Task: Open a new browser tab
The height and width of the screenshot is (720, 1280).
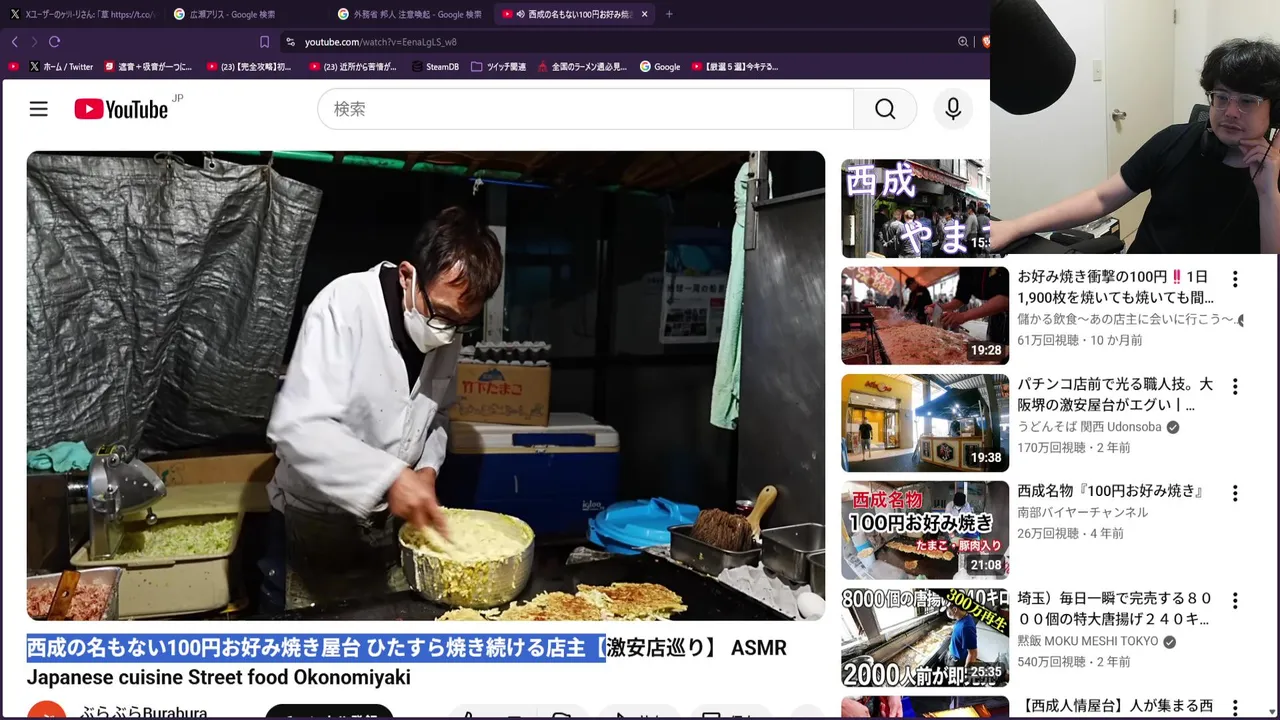Action: (x=669, y=14)
